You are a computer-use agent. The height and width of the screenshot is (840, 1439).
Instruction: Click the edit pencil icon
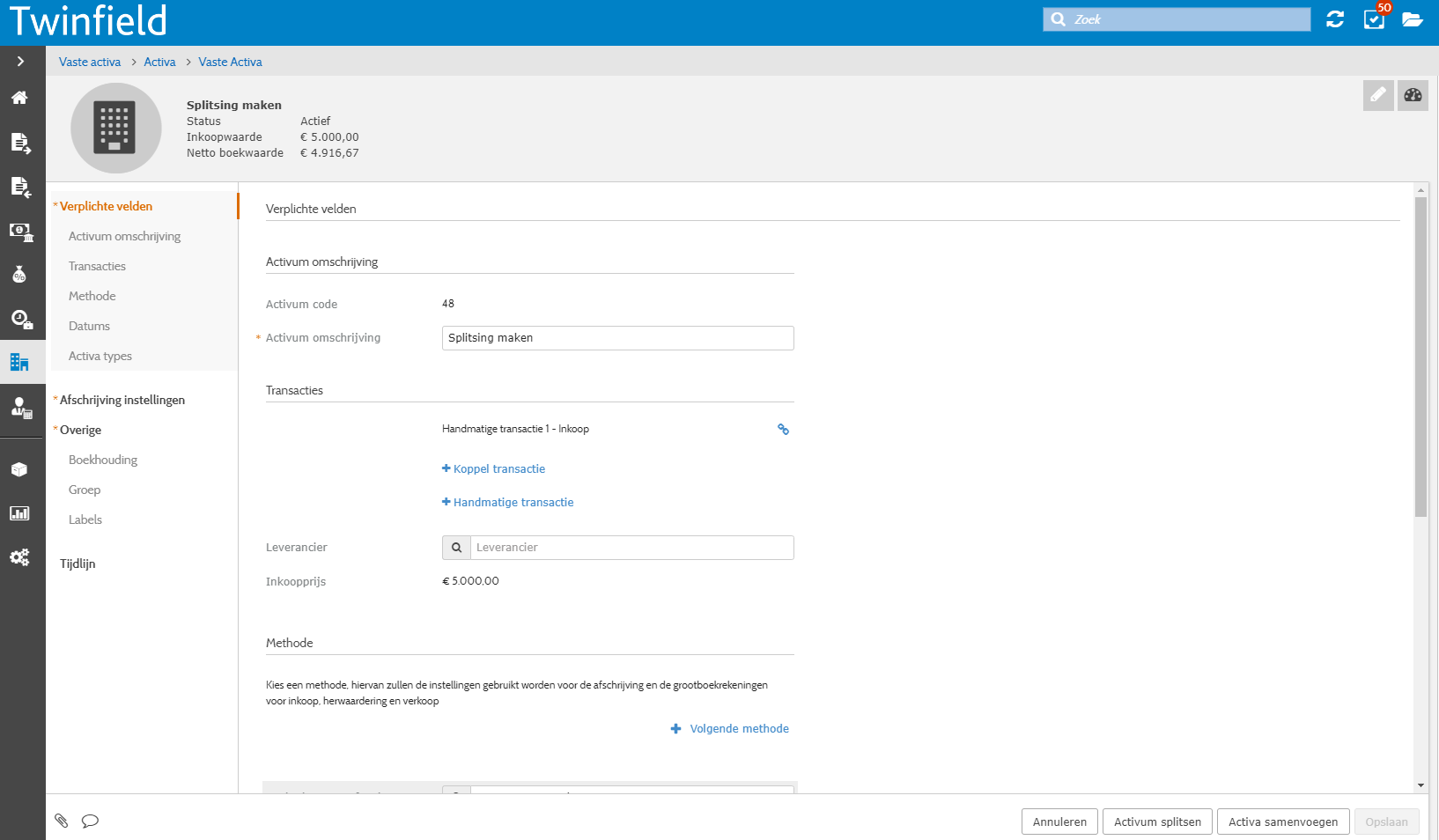(1378, 95)
